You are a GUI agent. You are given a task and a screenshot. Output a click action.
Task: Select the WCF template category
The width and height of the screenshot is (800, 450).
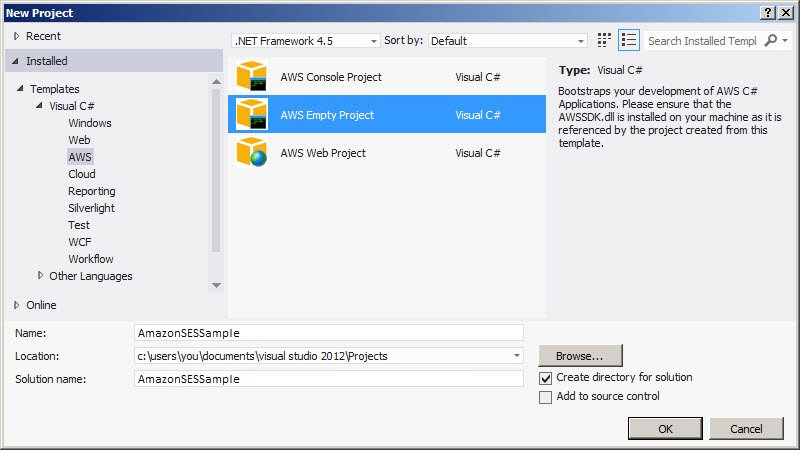pyautogui.click(x=80, y=242)
